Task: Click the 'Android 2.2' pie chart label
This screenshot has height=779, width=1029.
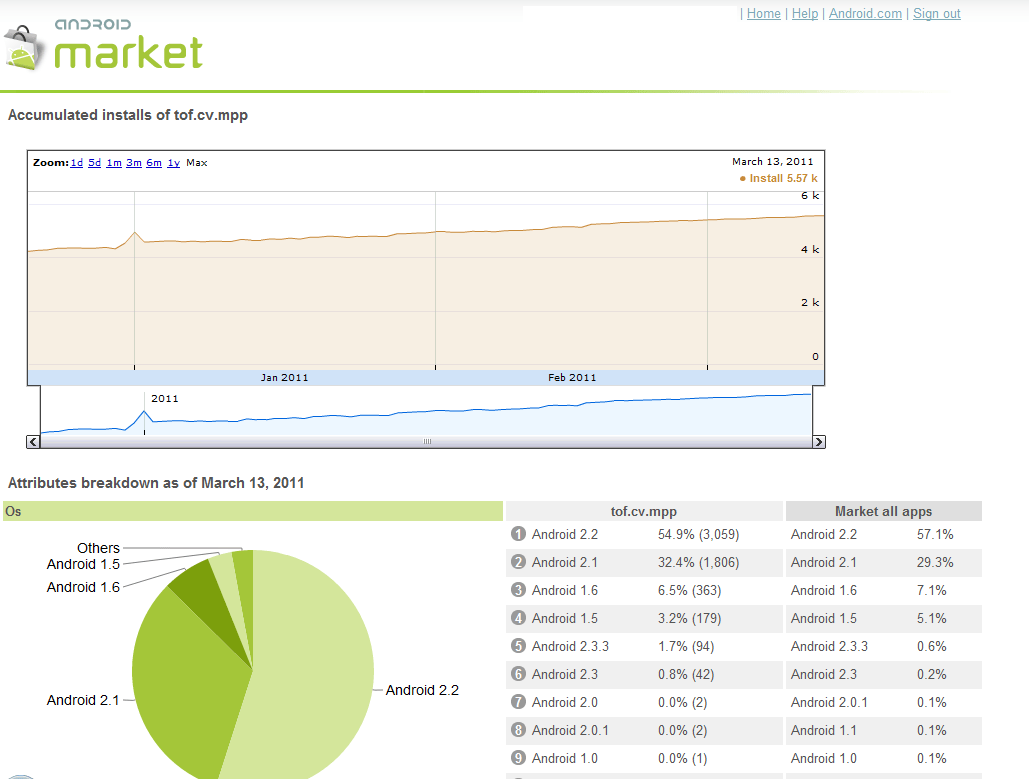Action: [x=422, y=690]
